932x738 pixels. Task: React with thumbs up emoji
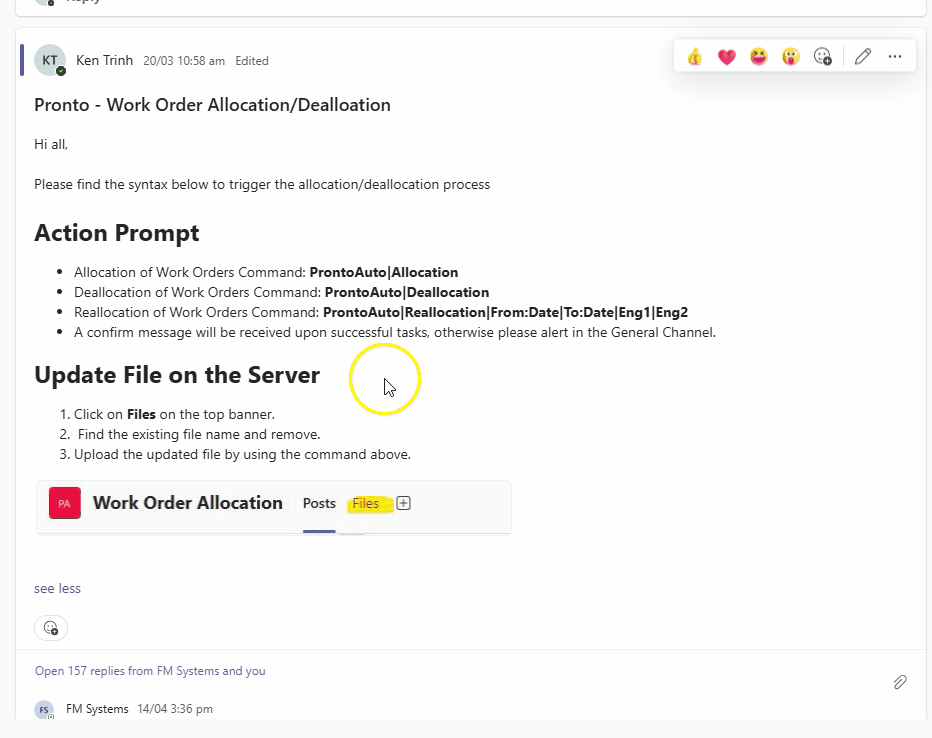[694, 57]
